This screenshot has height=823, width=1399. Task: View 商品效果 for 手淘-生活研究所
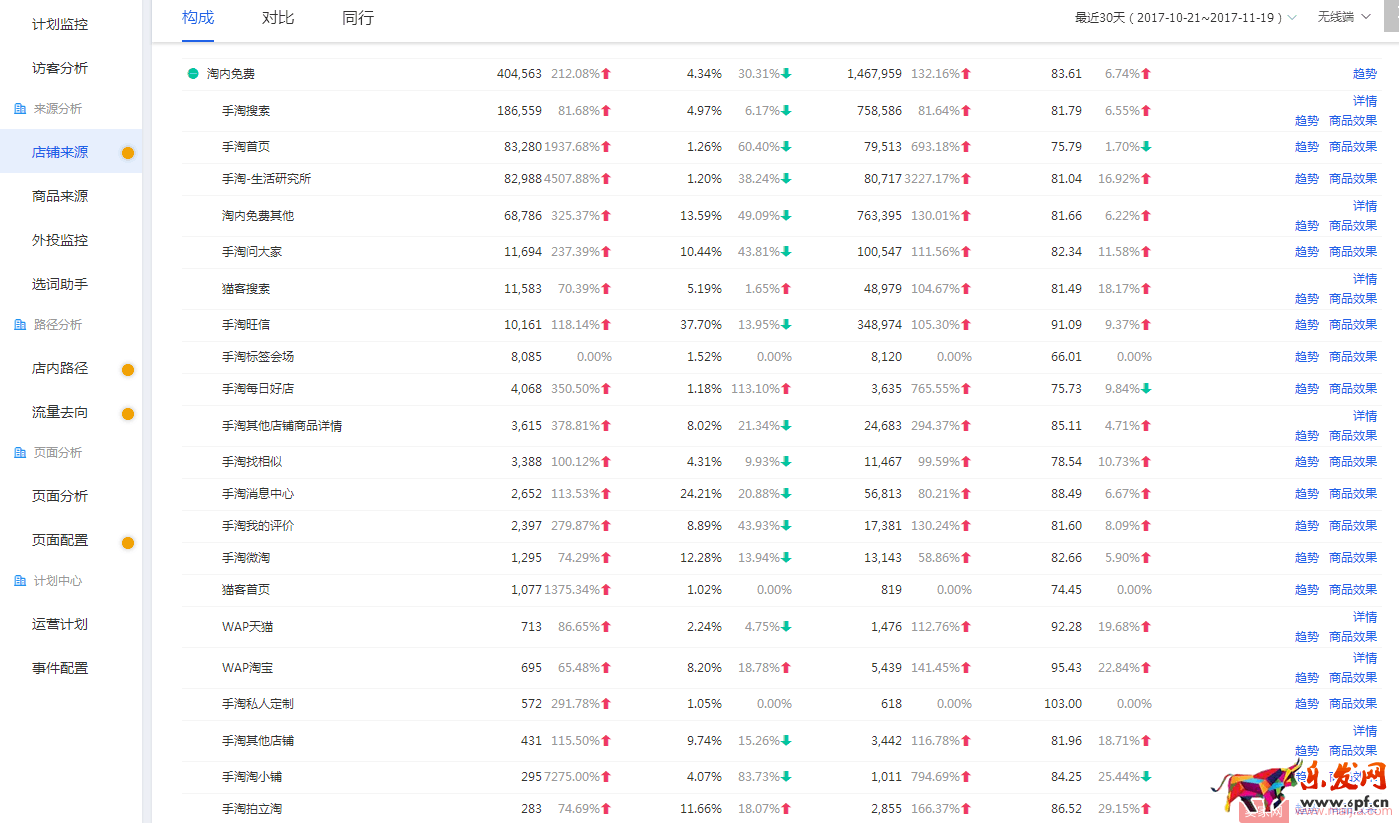tap(1353, 179)
